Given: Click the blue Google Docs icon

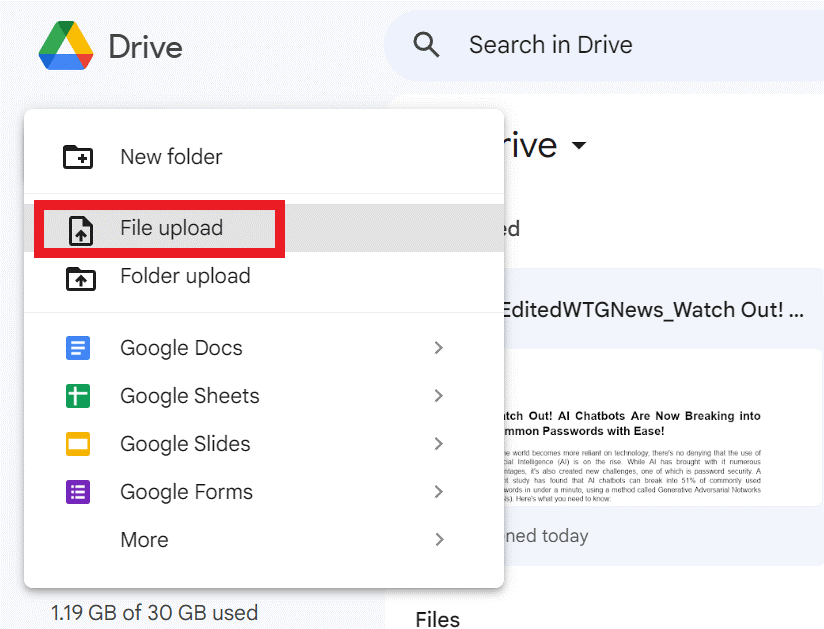Looking at the screenshot, I should point(78,348).
